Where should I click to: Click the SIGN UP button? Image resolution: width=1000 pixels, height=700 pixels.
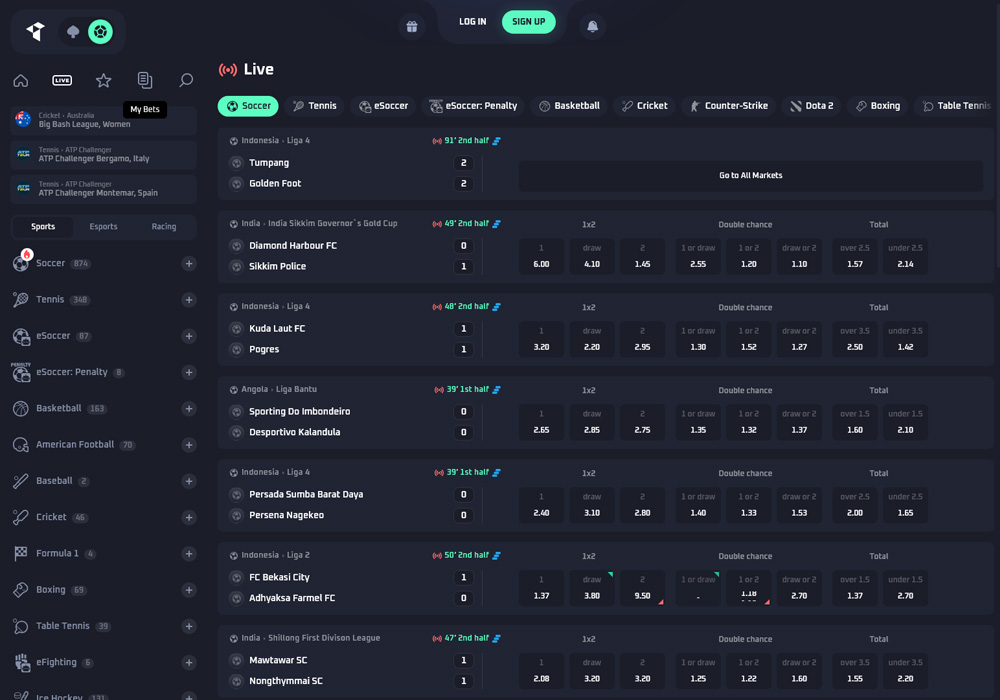(x=529, y=21)
